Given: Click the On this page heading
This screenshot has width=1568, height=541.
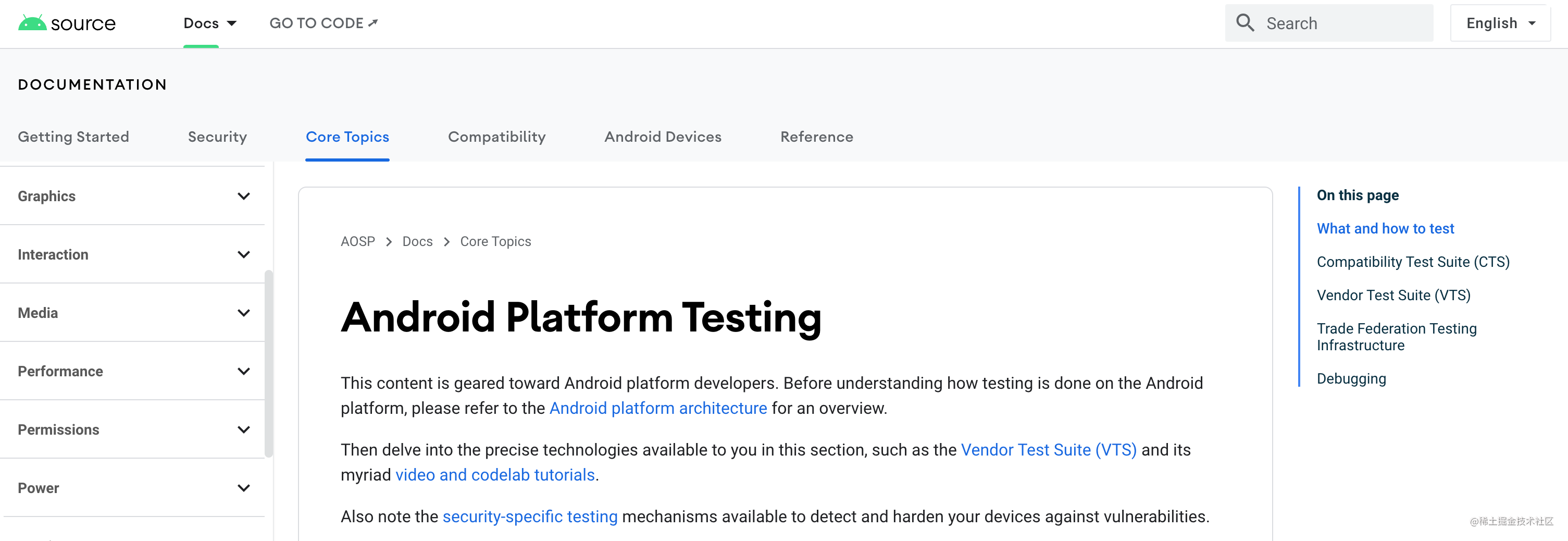Looking at the screenshot, I should (1358, 195).
